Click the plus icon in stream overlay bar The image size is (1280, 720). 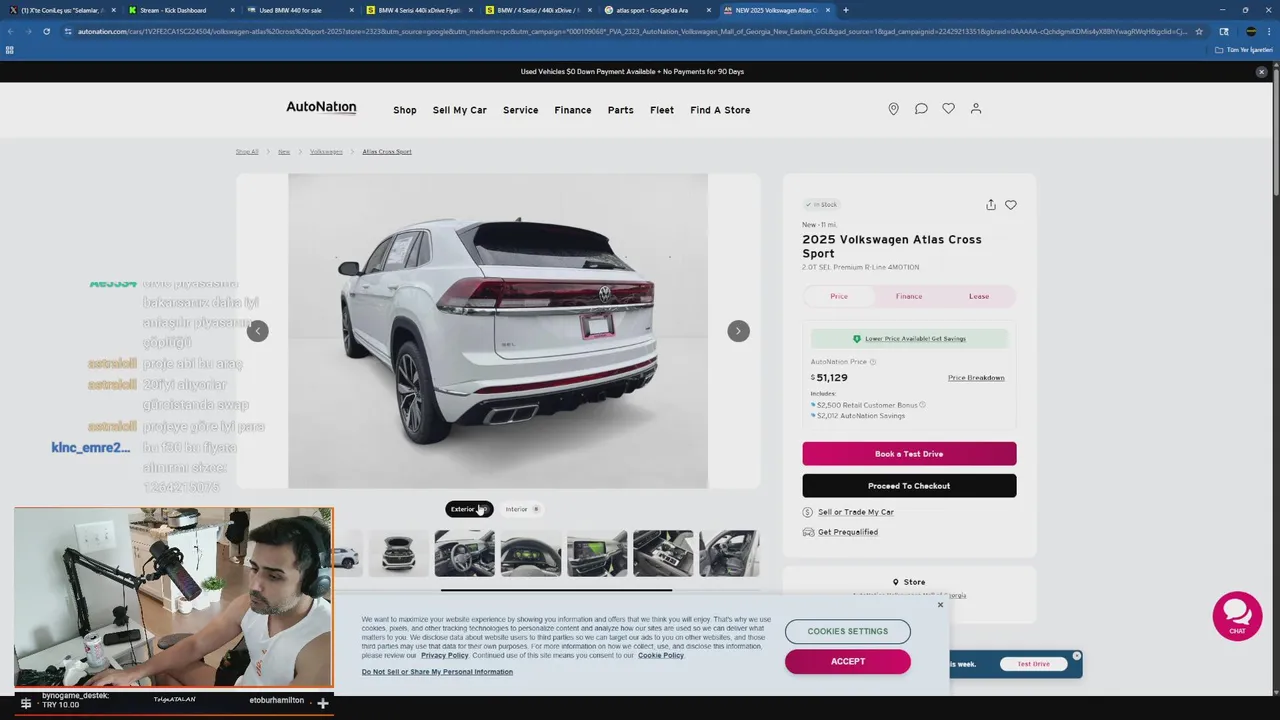coord(323,704)
